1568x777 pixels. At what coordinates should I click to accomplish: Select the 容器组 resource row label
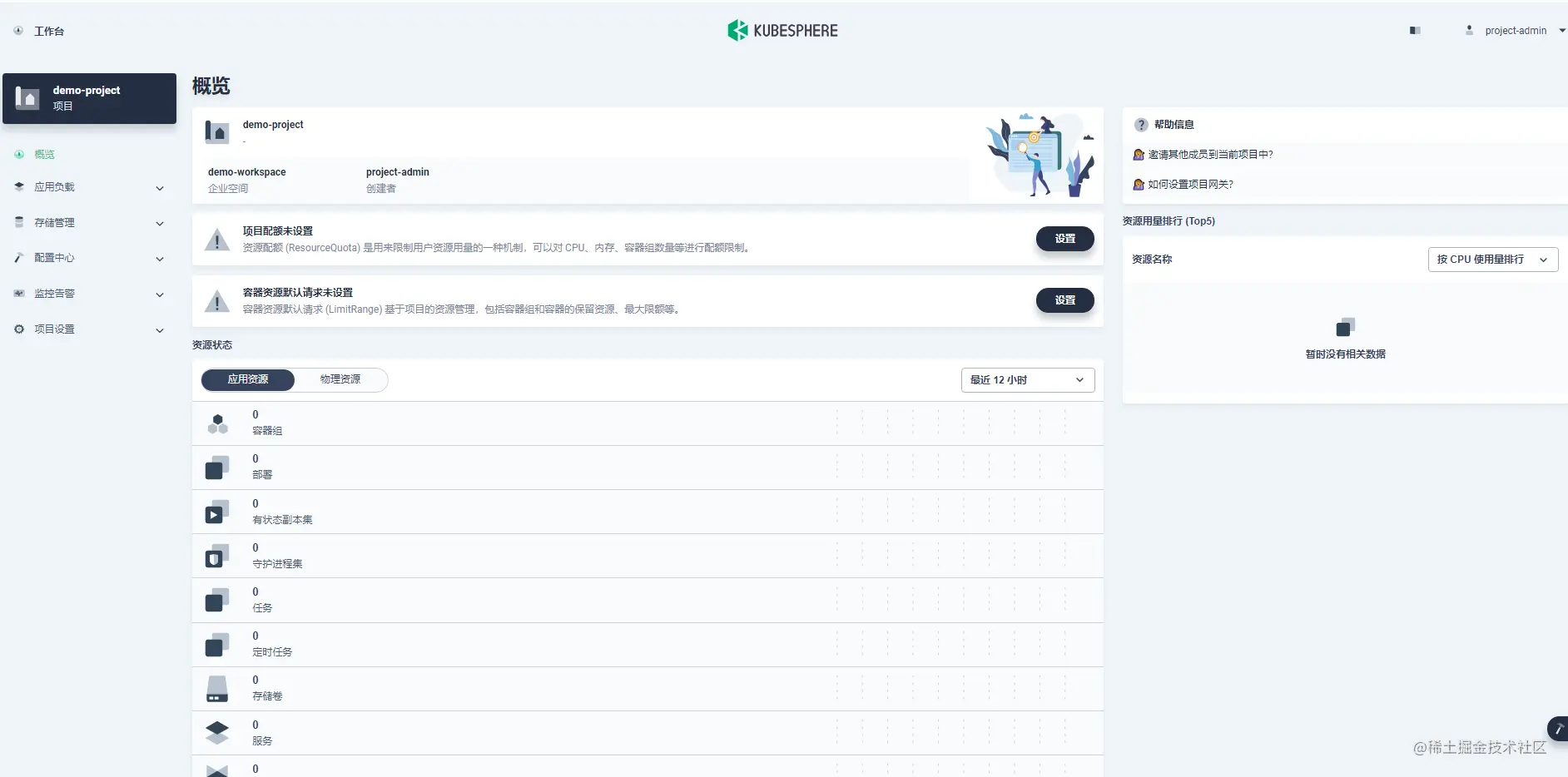tap(267, 431)
